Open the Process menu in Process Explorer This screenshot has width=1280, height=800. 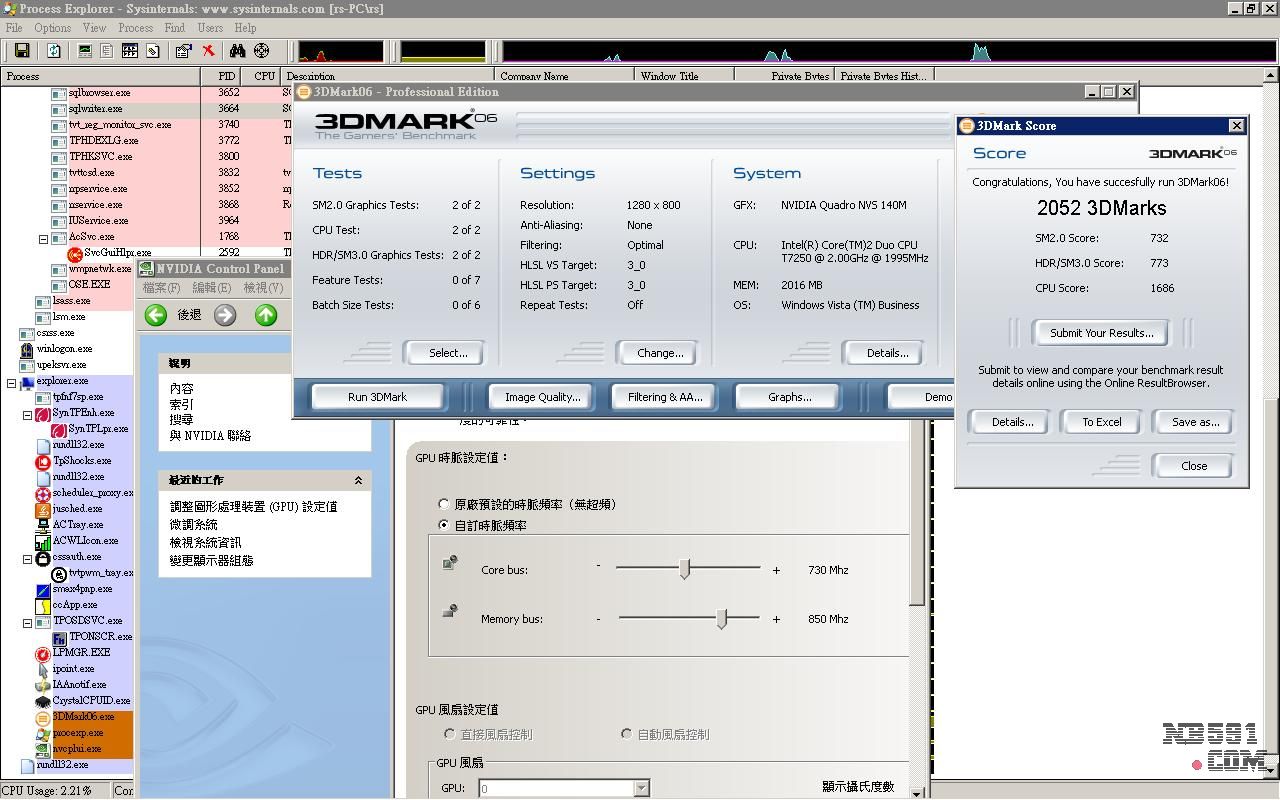[x=135, y=28]
